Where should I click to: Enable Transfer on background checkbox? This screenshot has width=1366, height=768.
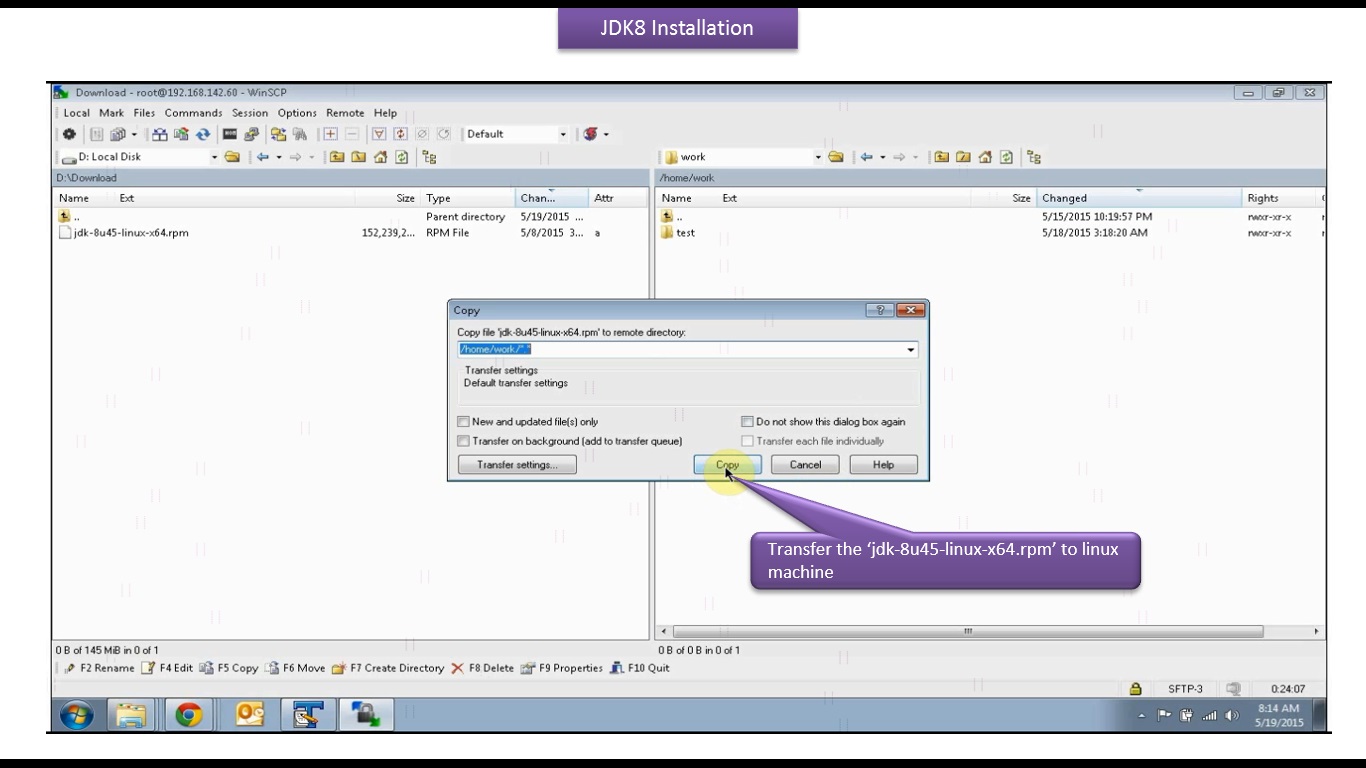463,441
